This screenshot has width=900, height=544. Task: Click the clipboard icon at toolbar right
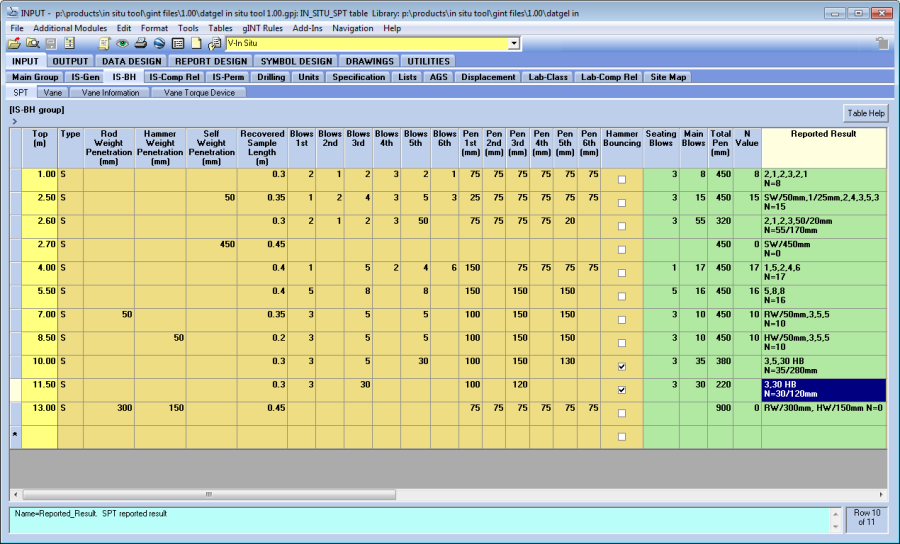point(881,44)
